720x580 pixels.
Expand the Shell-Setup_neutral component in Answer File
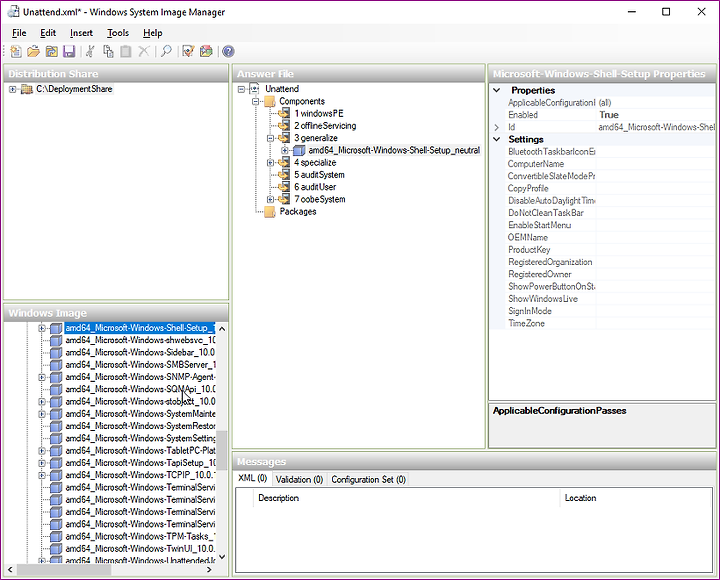(285, 150)
